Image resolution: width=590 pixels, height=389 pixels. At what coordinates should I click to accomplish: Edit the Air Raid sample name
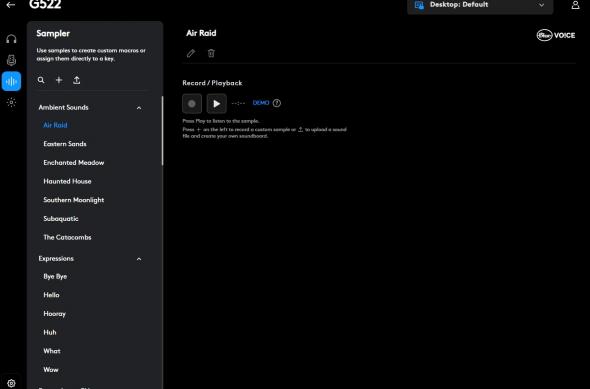191,53
